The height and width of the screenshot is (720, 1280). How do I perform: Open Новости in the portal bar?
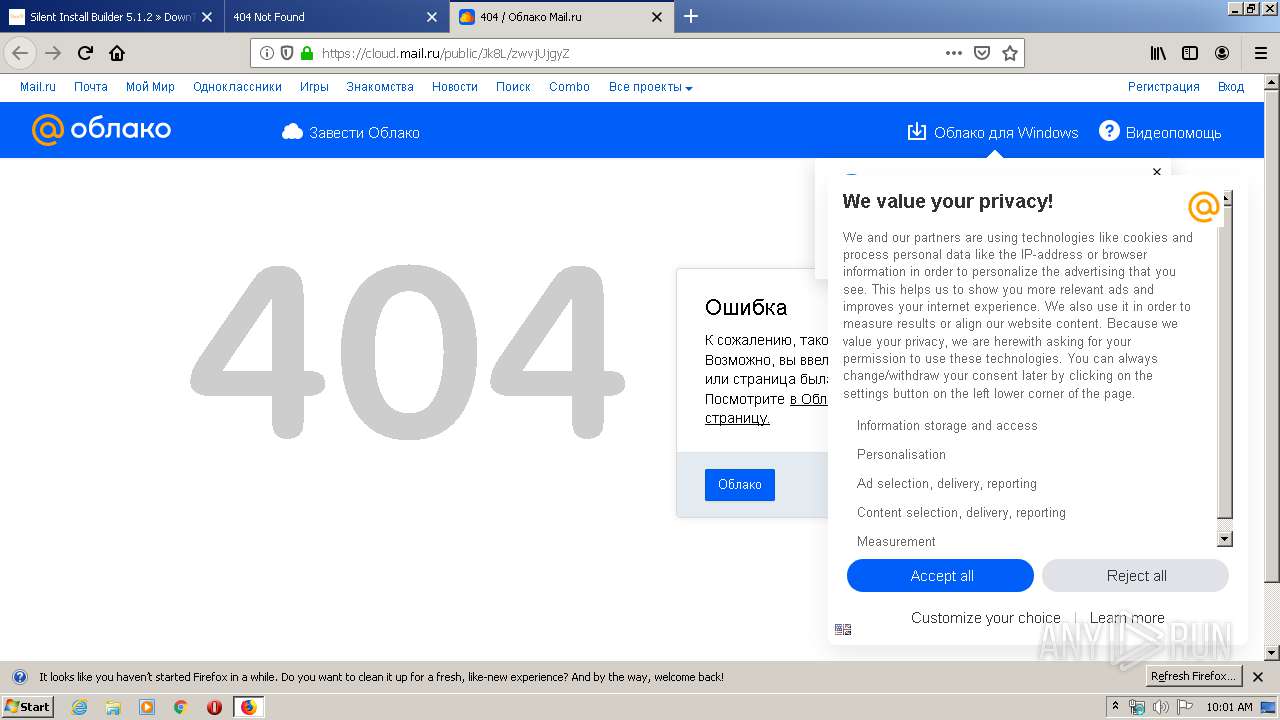(x=455, y=87)
